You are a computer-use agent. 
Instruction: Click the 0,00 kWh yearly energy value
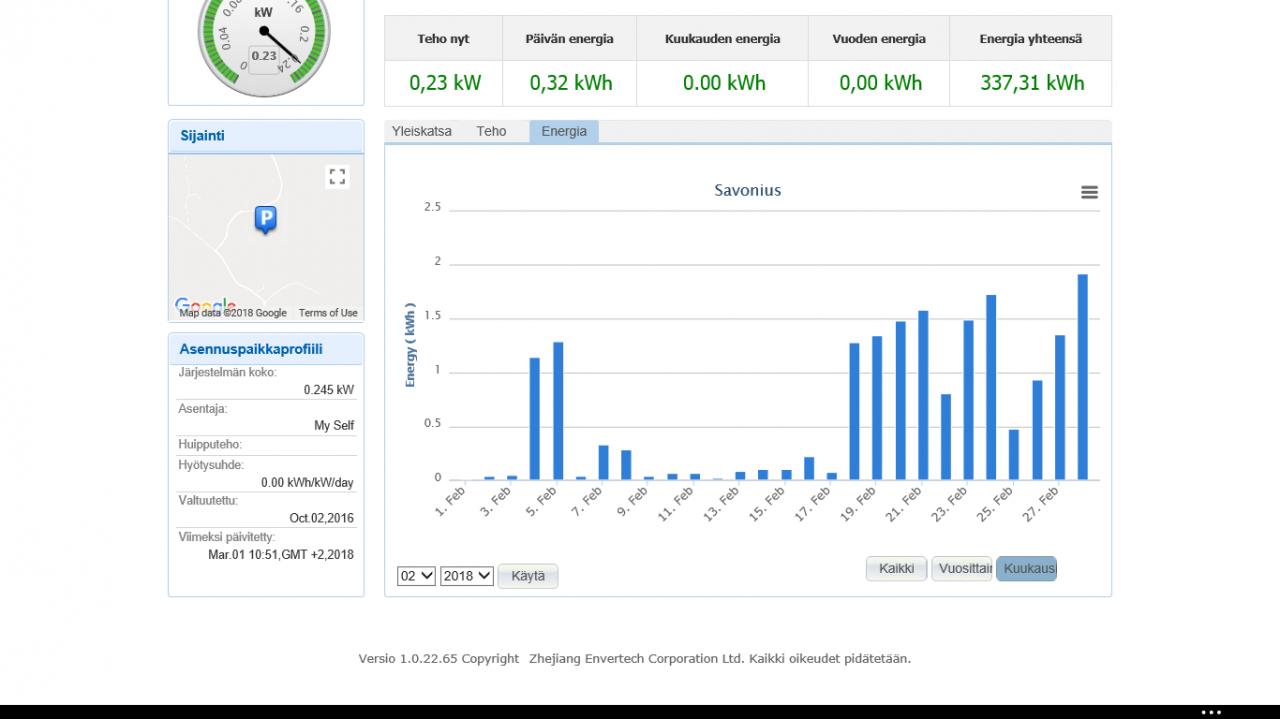[881, 83]
